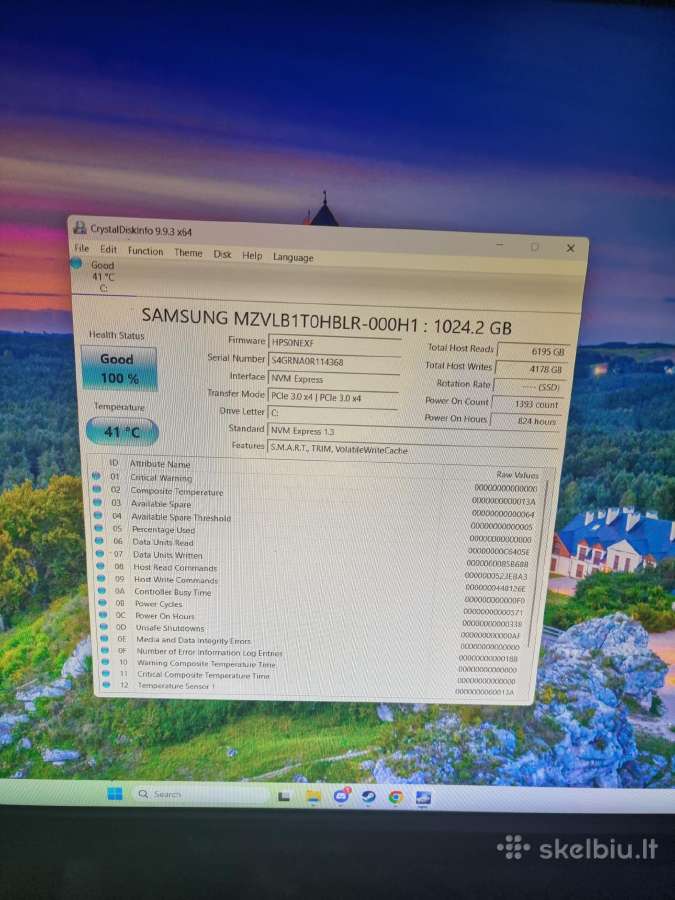Click status dot for Data Units Read row
The image size is (675, 900).
(x=99, y=541)
